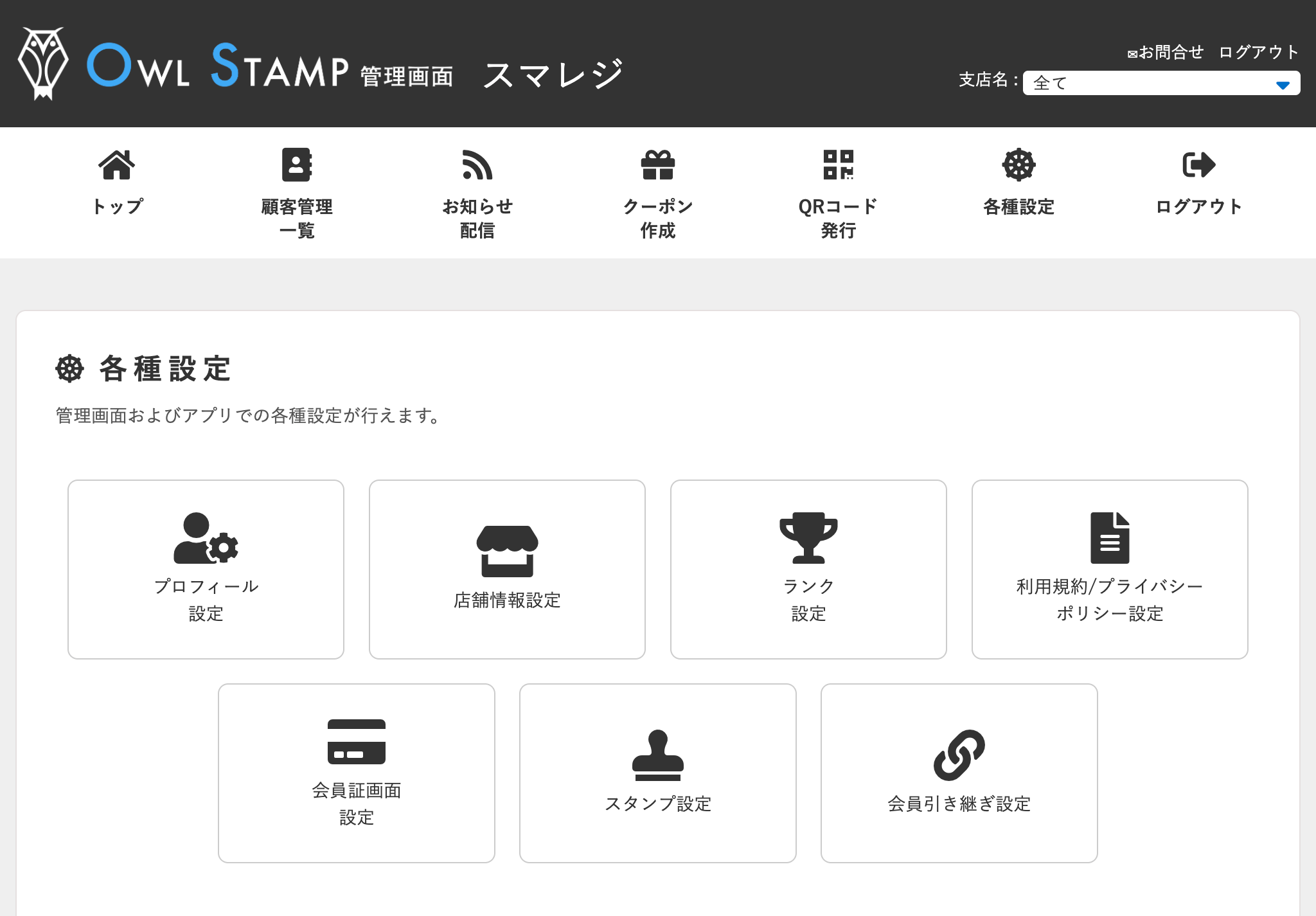Click the お知らせ配信 broadcast icon

click(477, 165)
